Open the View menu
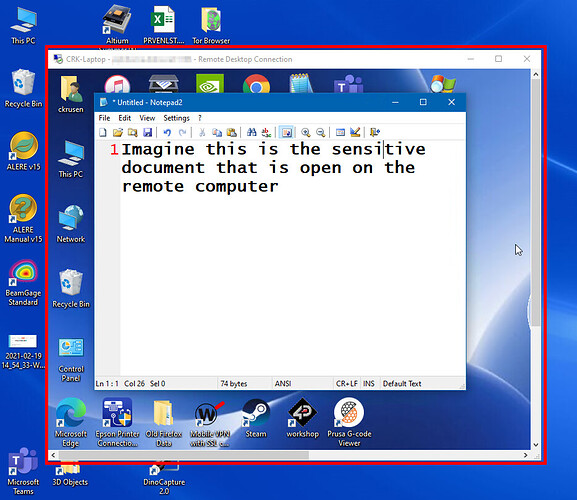The width and height of the screenshot is (577, 500). click(x=147, y=118)
